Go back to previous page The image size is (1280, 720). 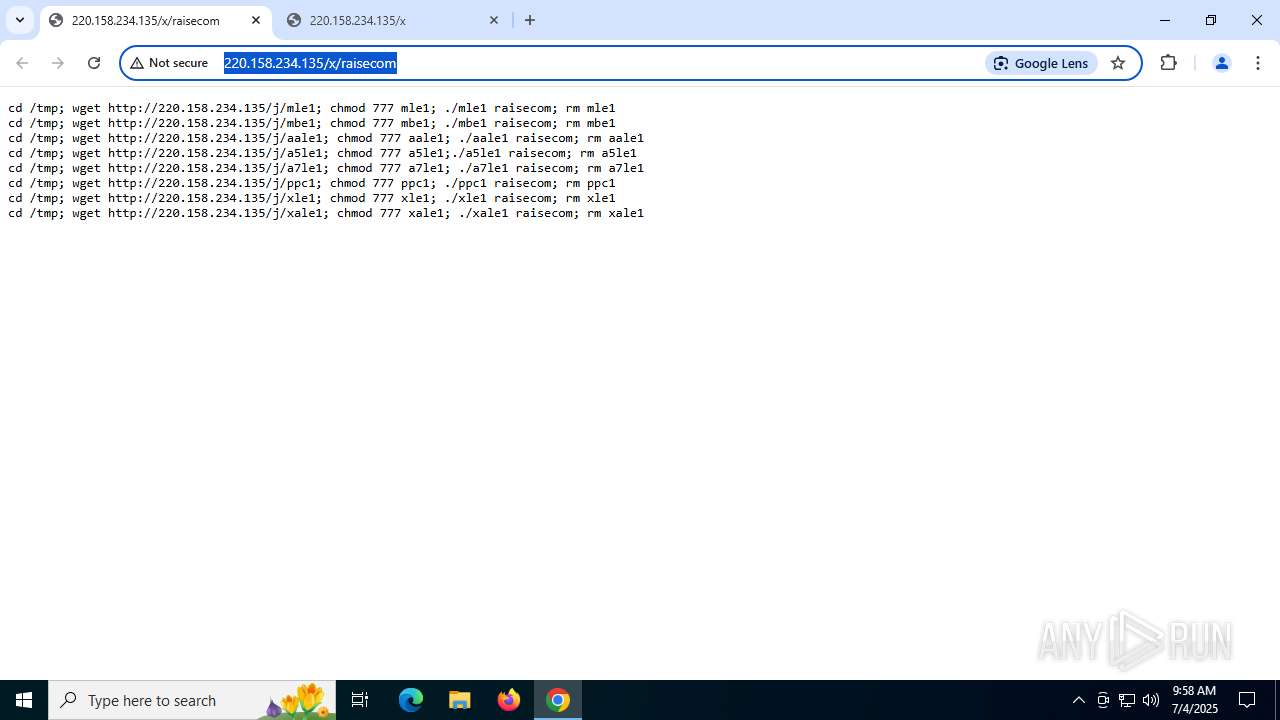tap(22, 63)
